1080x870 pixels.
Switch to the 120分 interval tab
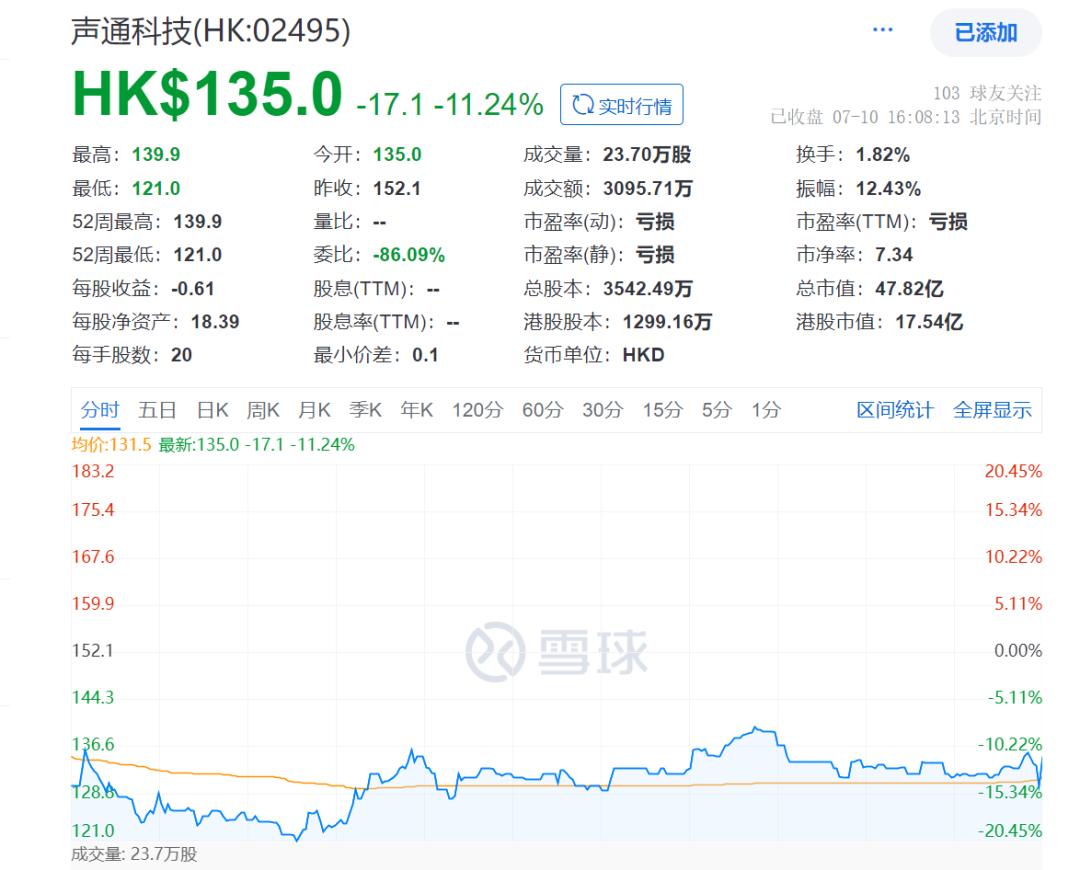pyautogui.click(x=476, y=410)
